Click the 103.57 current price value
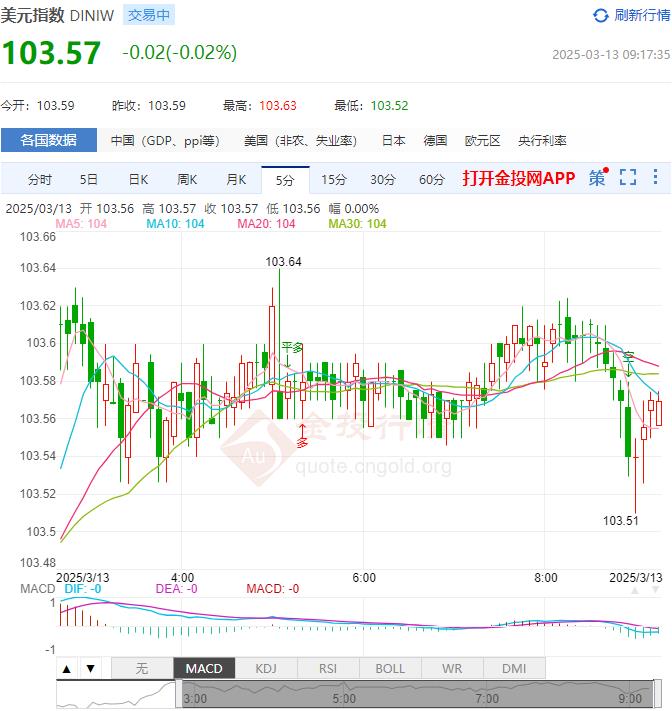Viewport: 672px width, 711px height. [52, 53]
